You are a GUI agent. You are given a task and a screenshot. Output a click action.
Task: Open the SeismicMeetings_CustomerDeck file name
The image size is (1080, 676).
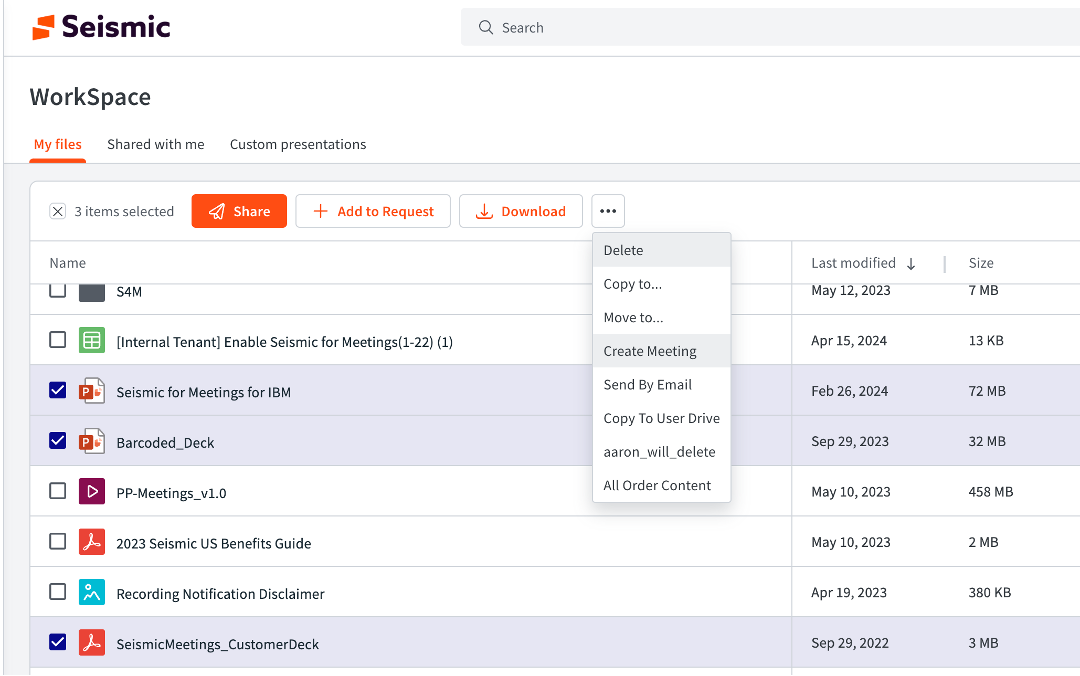218,644
